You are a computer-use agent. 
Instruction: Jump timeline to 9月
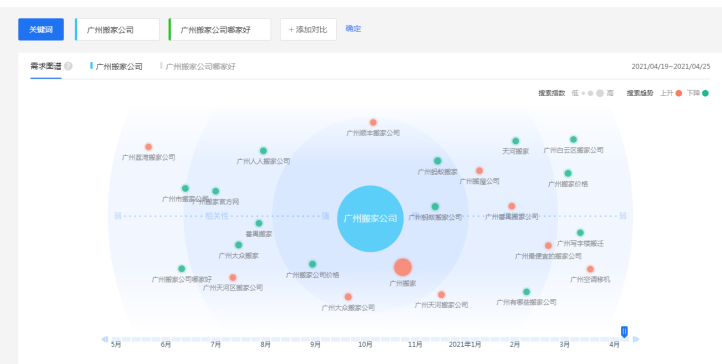click(x=315, y=345)
